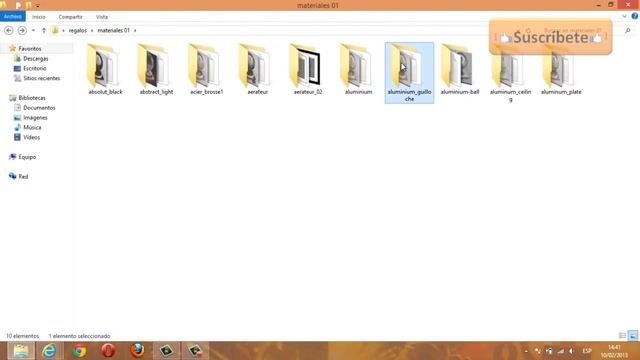This screenshot has width=640, height=360.
Task: Select the acier_brosse1 folder
Action: [207, 69]
